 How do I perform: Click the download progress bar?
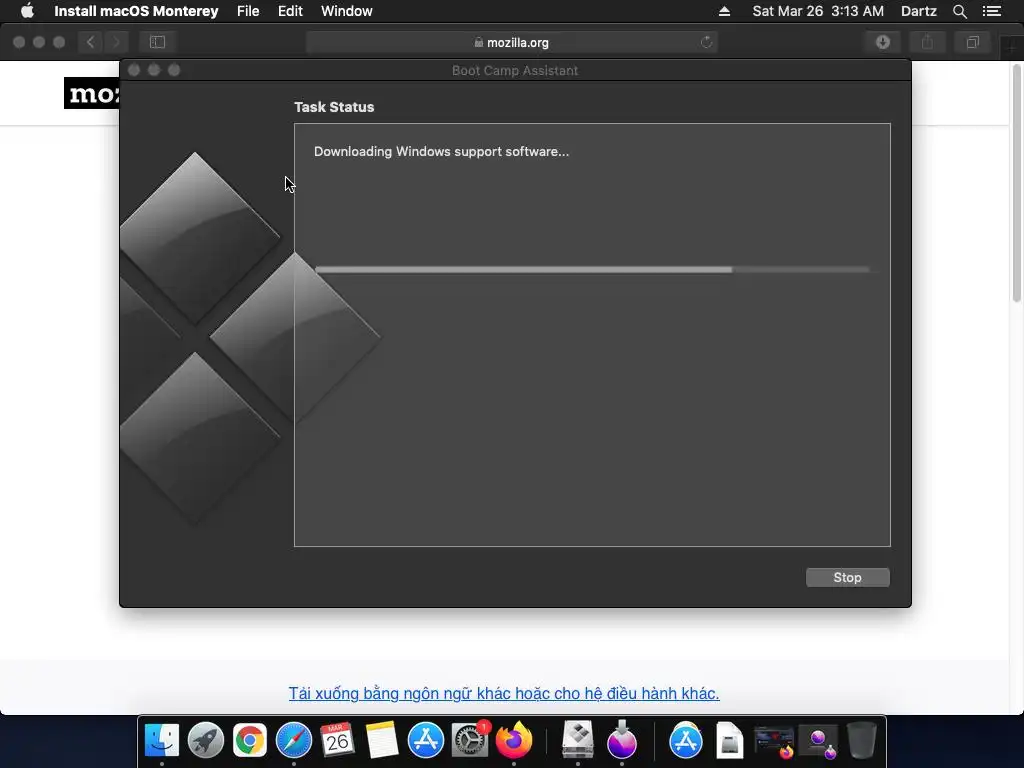pyautogui.click(x=592, y=269)
